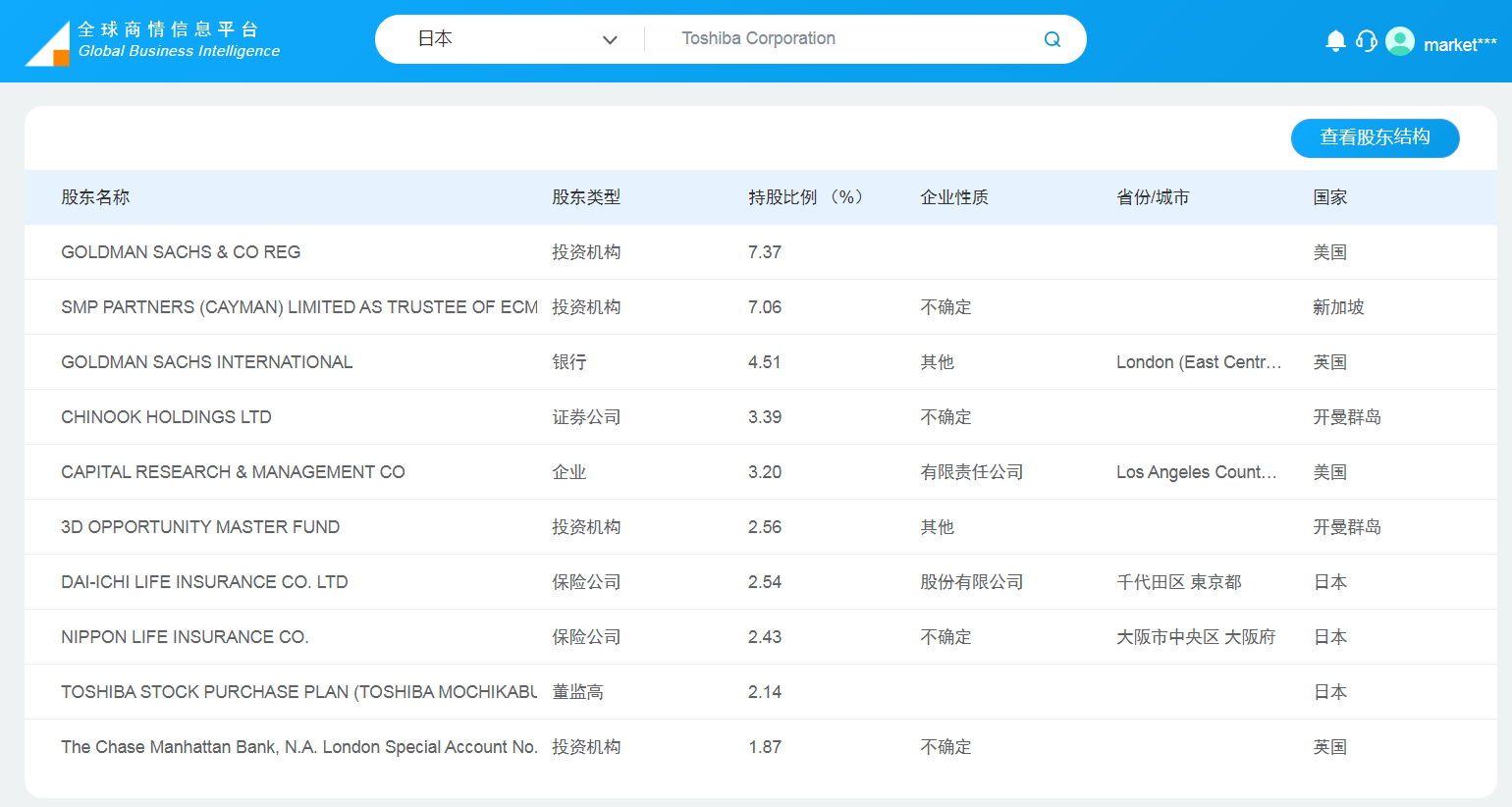Click the Los Angeles Count… city cell
Viewport: 1512px width, 807px height.
[x=1197, y=472]
